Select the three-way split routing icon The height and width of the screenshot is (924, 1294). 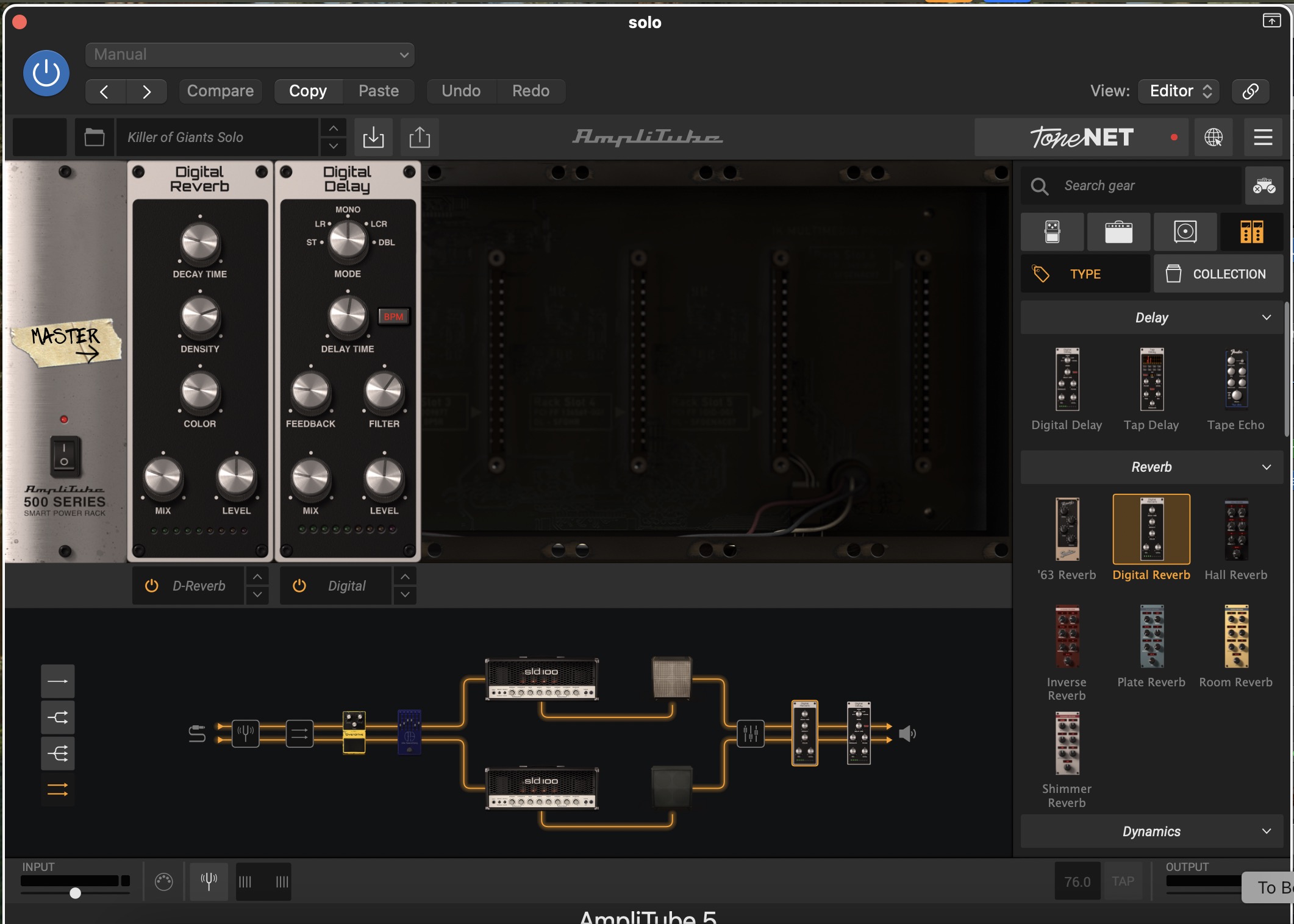coord(58,754)
